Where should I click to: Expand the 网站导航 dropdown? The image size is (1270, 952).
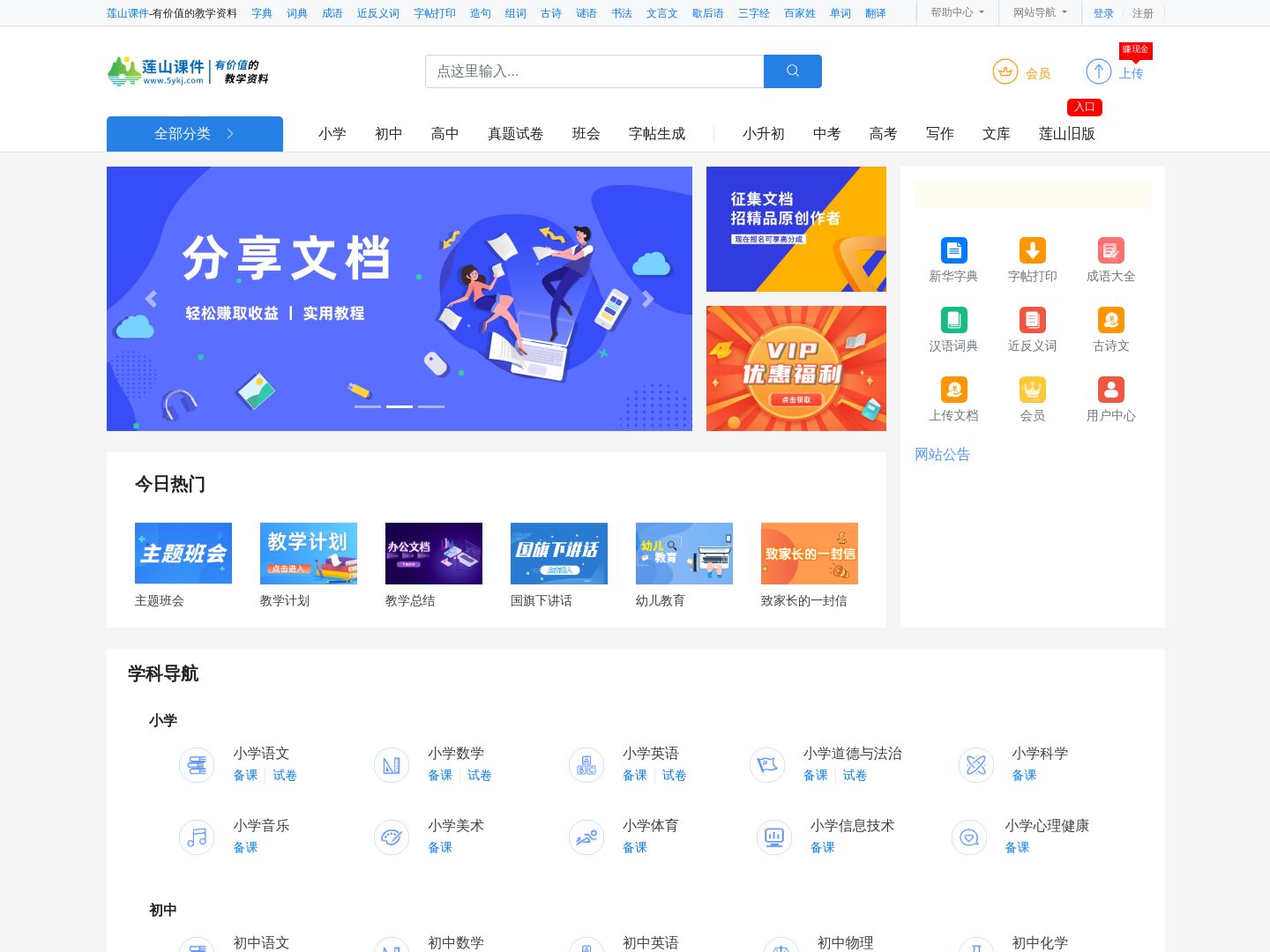click(x=1040, y=12)
